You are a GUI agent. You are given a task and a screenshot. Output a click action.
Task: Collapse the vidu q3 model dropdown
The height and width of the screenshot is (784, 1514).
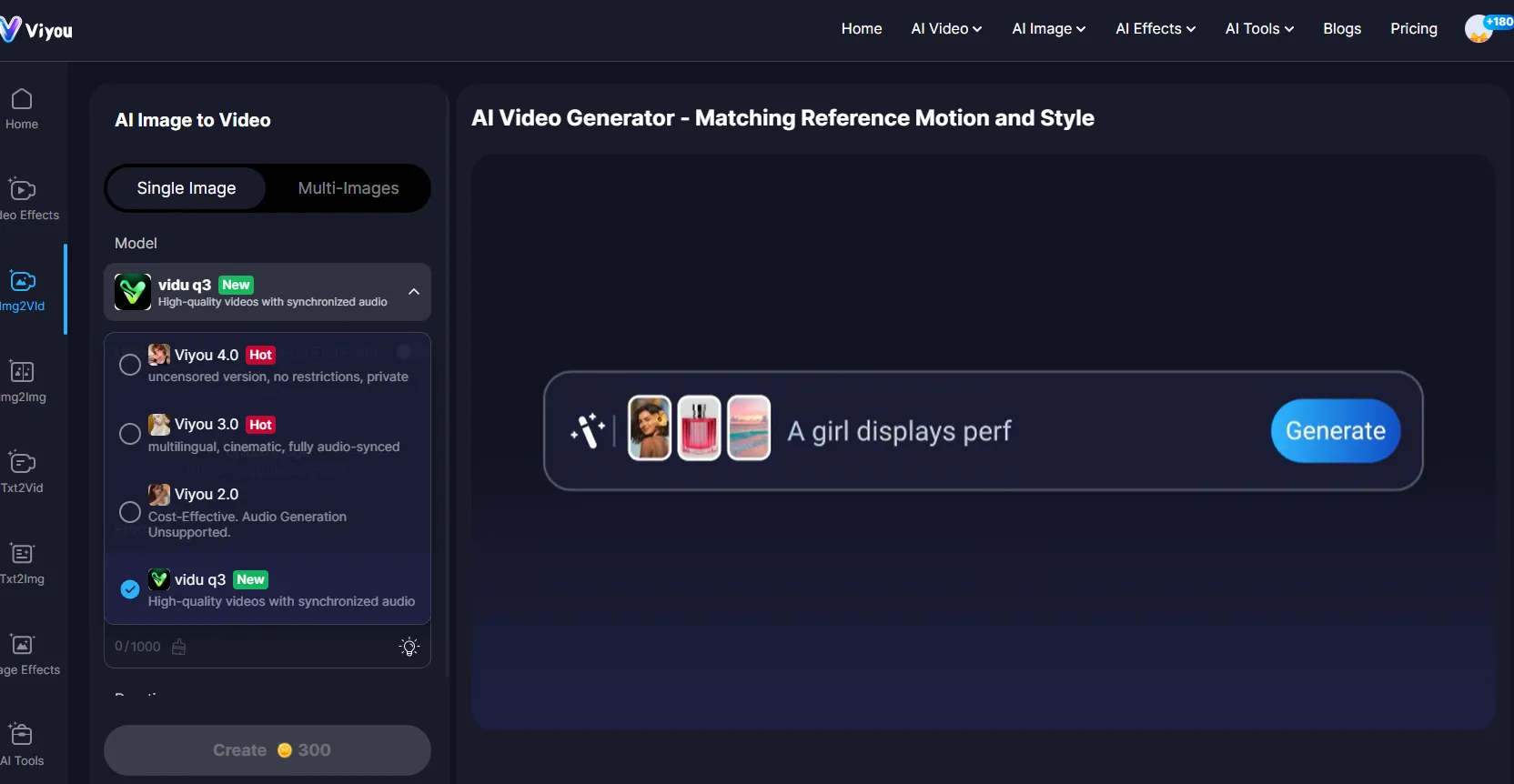tap(414, 292)
